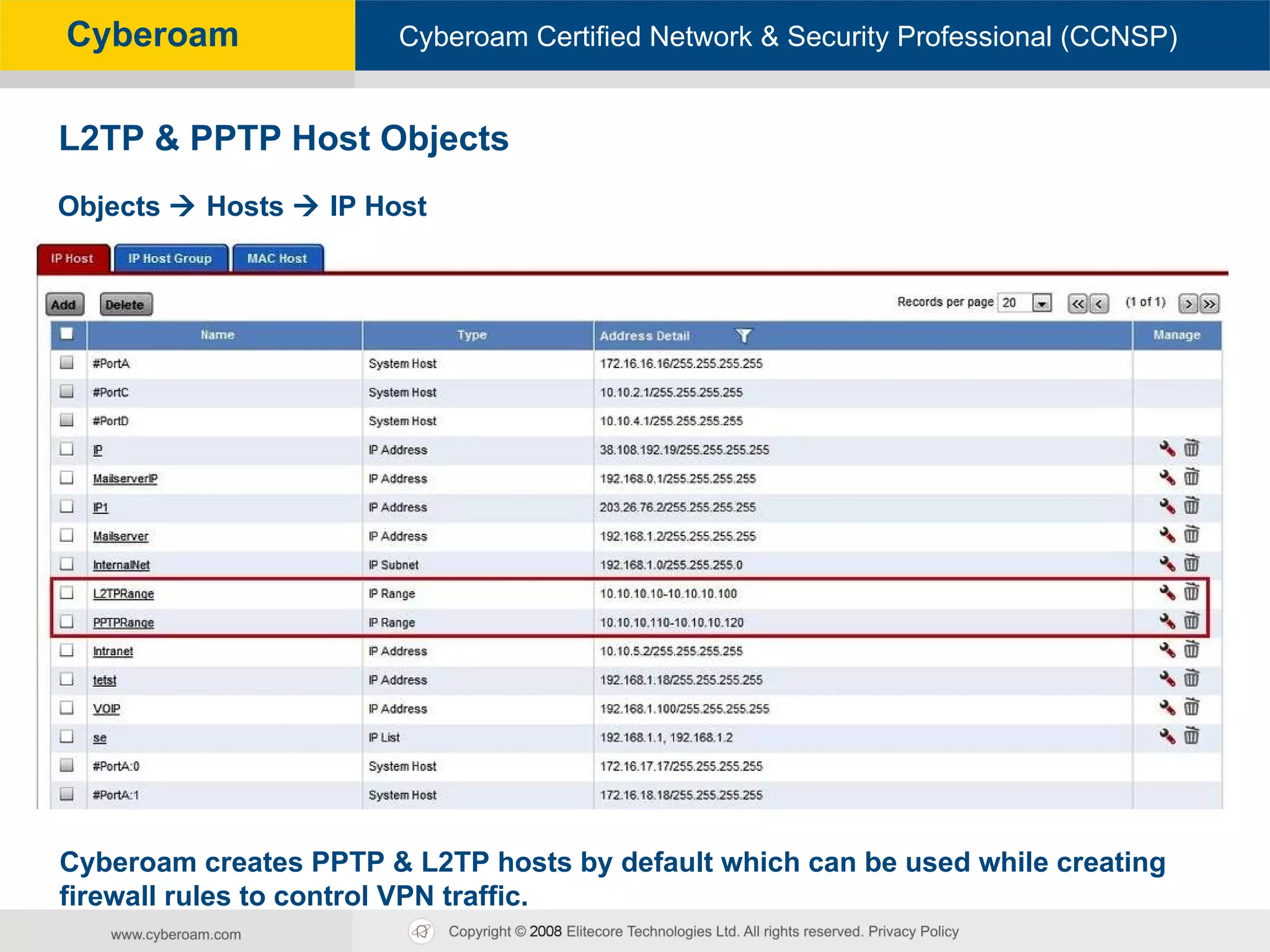Click the www.cyberoam.com footer text
Image resolution: width=1270 pixels, height=952 pixels.
[176, 935]
